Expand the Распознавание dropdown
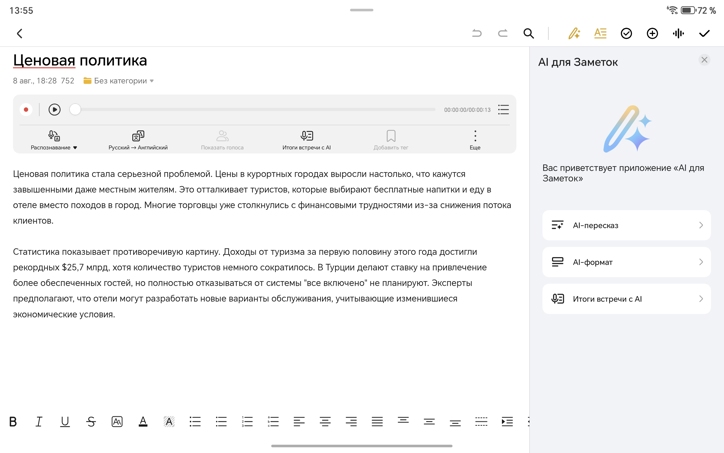The image size is (724, 453). pos(54,140)
